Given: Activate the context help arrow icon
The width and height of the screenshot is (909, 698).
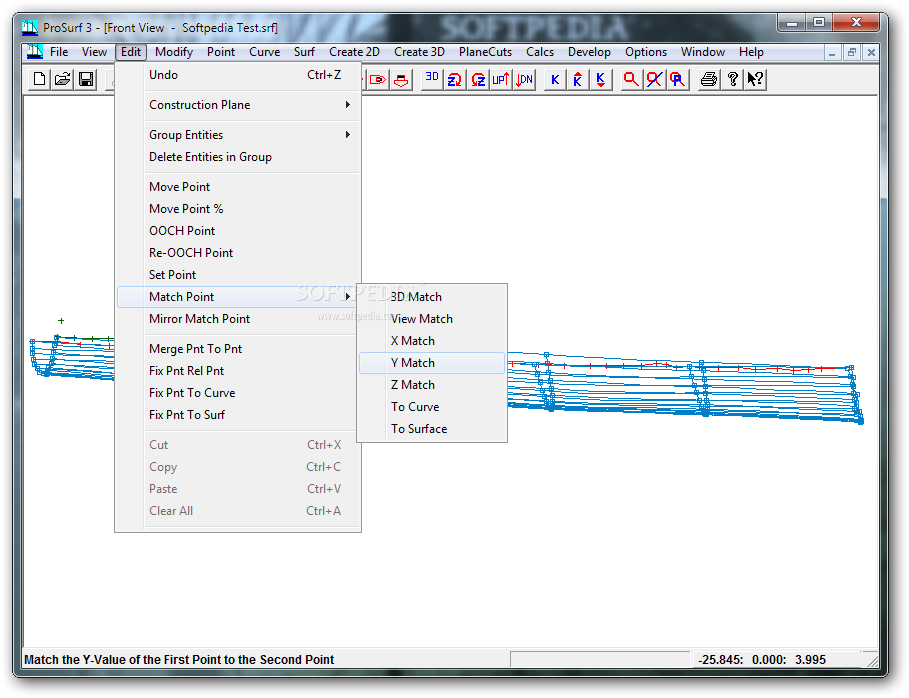Looking at the screenshot, I should [x=755, y=79].
